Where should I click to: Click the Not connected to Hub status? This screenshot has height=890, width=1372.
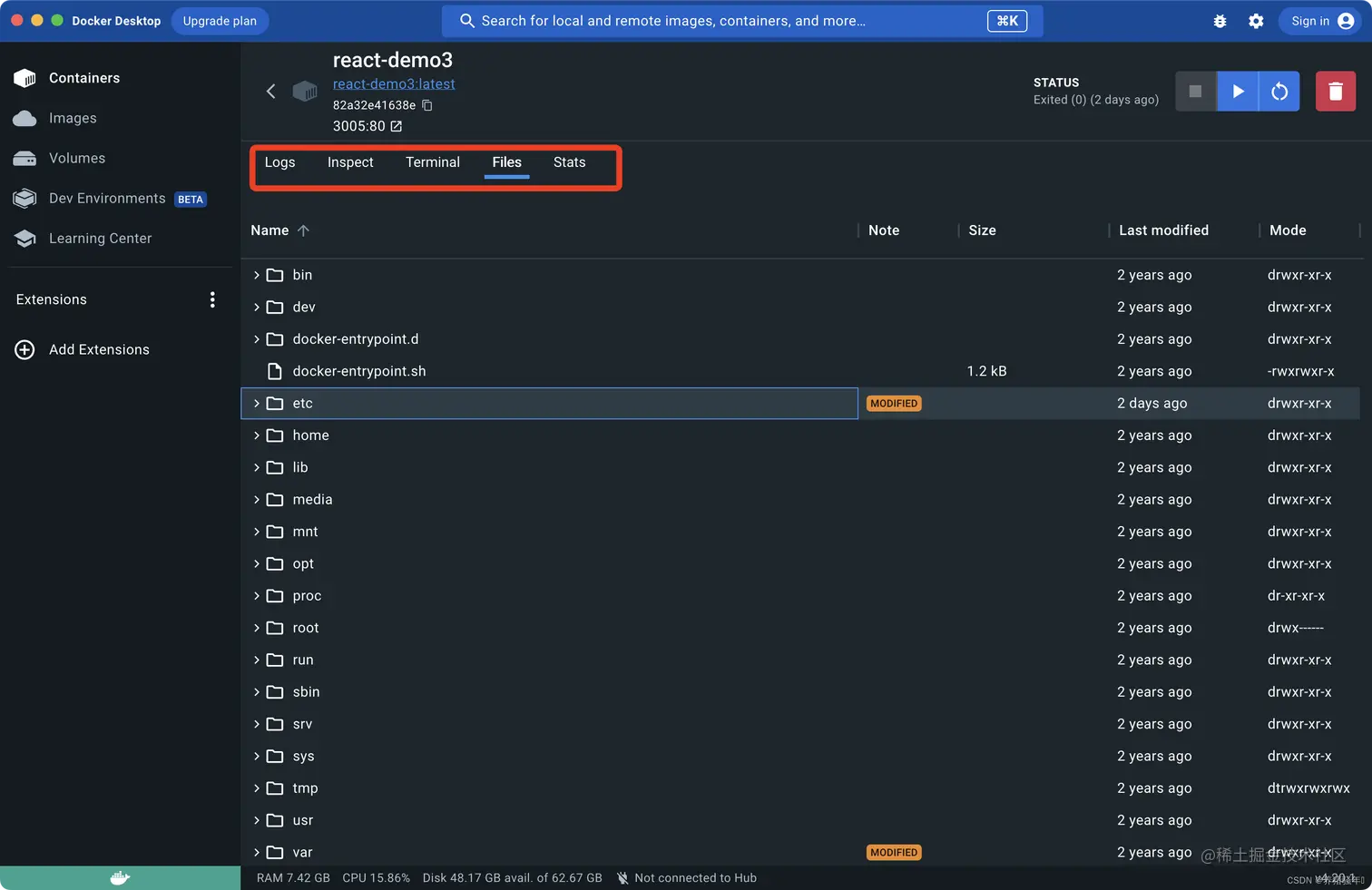pos(686,878)
